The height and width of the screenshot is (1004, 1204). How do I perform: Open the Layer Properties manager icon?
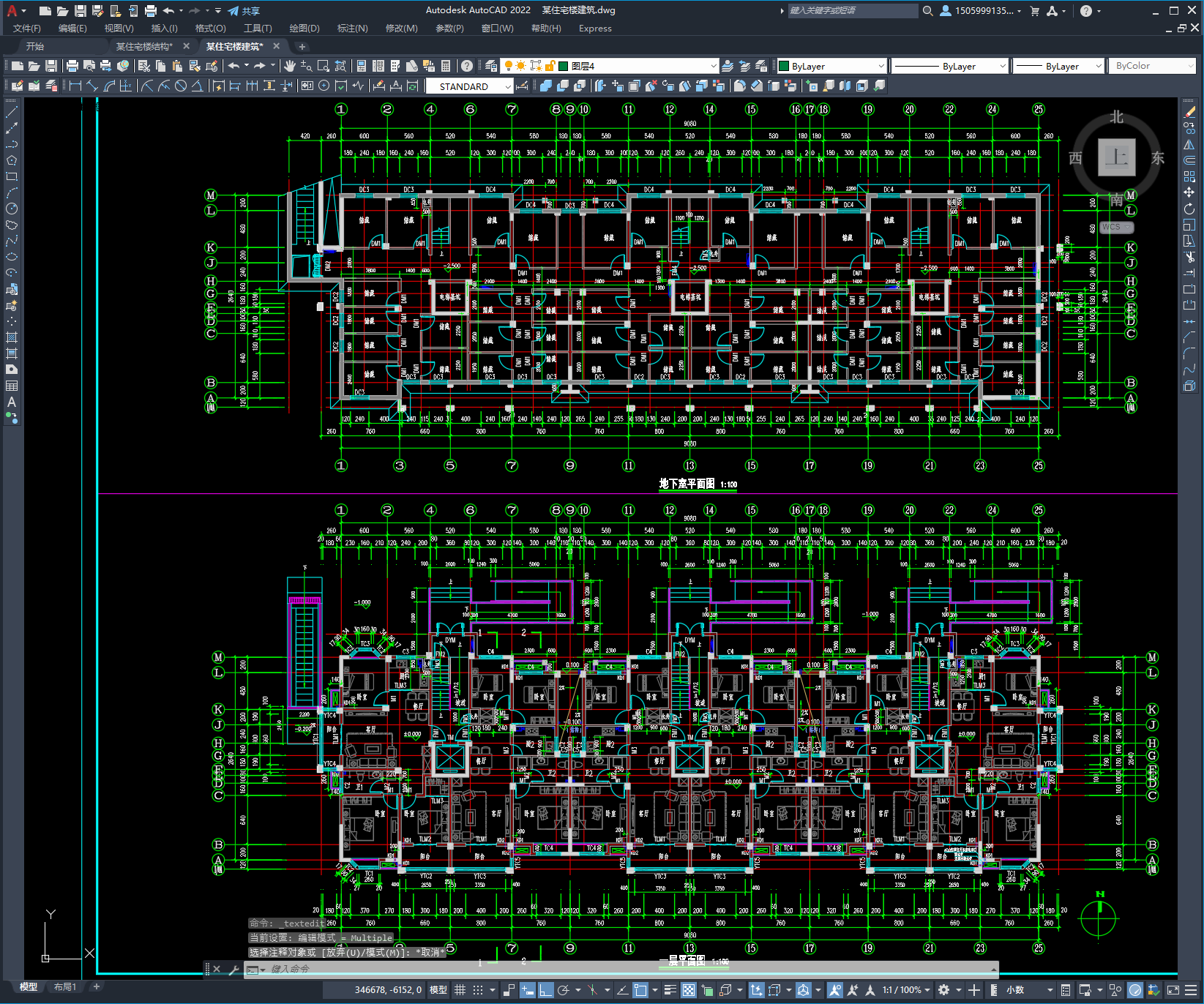(490, 66)
